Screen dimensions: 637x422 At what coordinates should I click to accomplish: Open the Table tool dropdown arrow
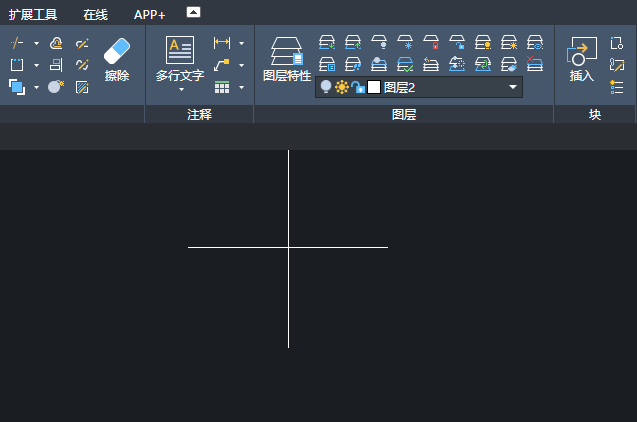coord(241,87)
